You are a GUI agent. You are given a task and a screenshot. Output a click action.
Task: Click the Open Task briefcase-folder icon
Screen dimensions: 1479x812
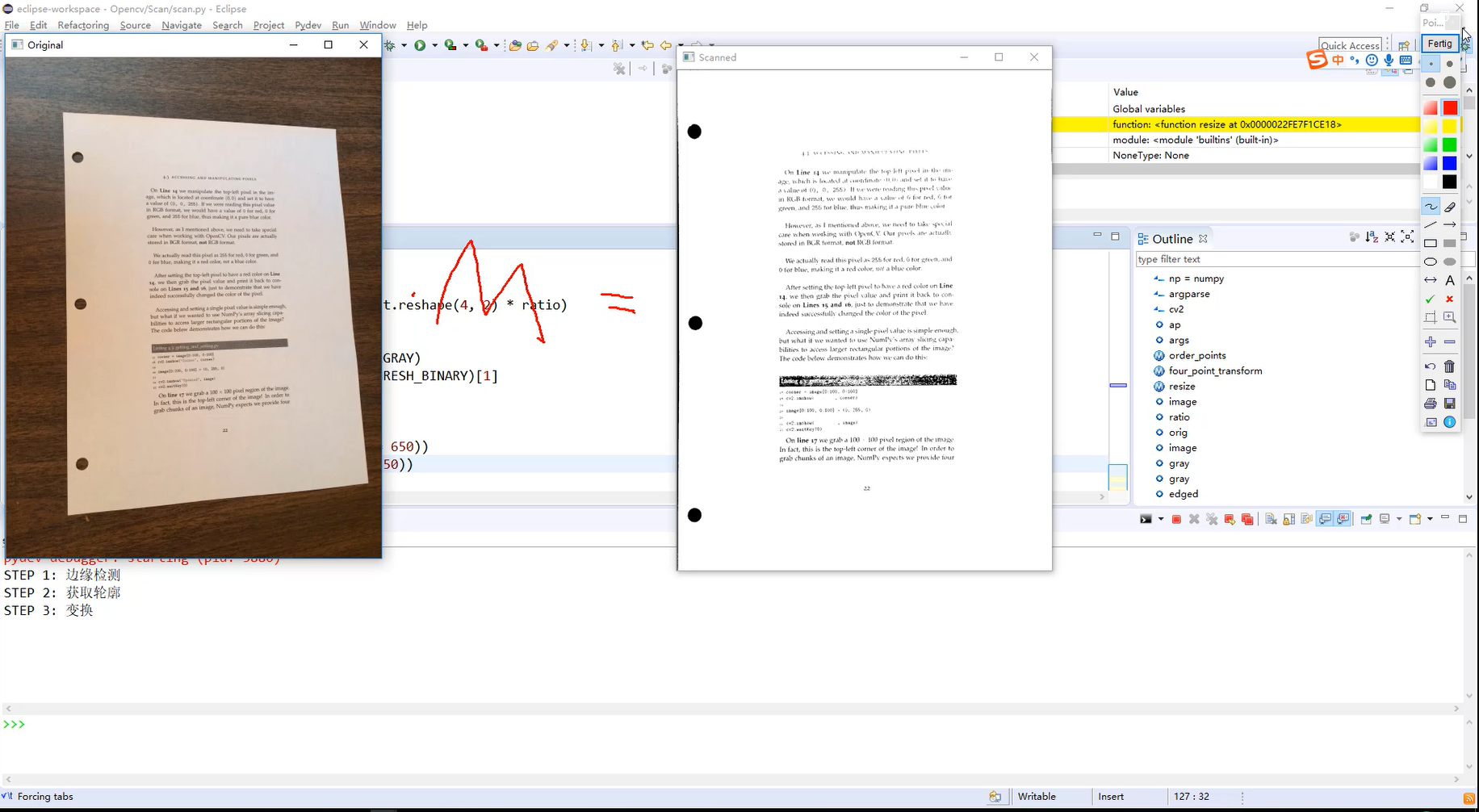pos(533,45)
